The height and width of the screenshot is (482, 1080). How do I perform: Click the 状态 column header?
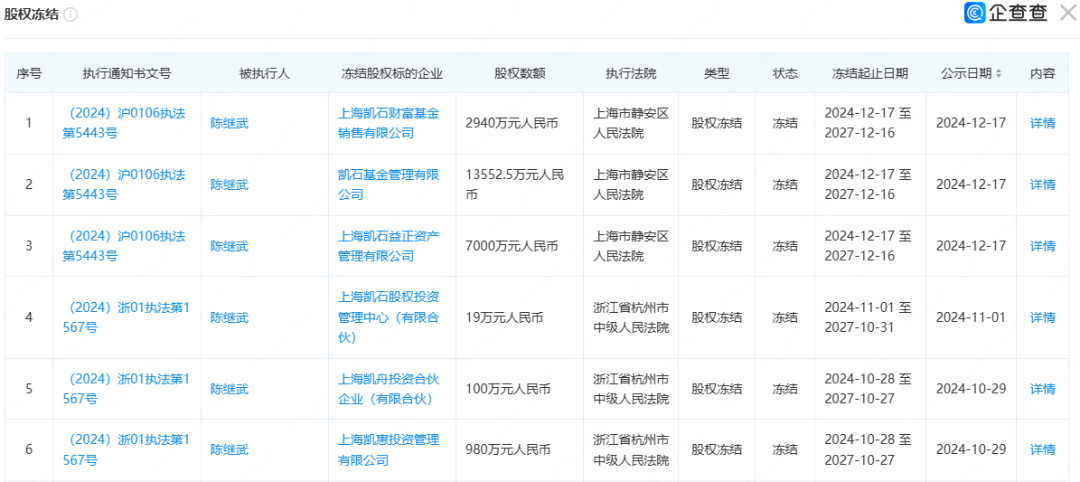pyautogui.click(x=785, y=74)
